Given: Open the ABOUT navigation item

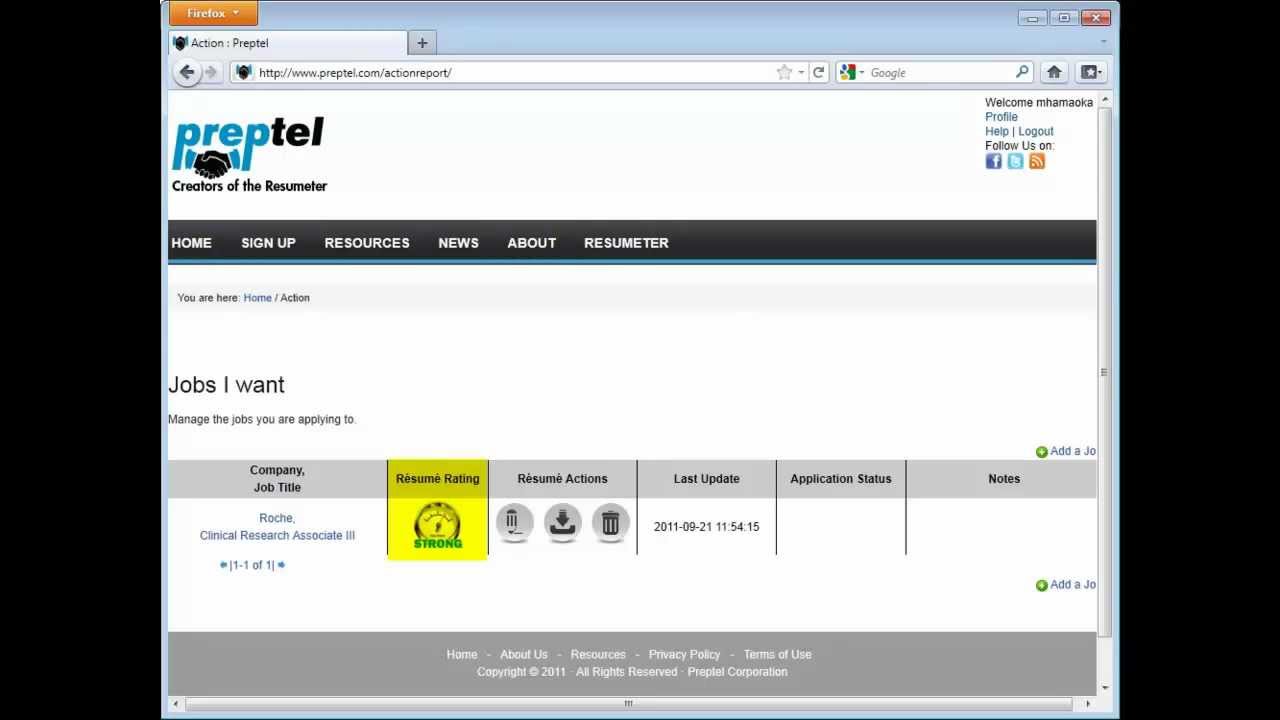Looking at the screenshot, I should pos(531,243).
